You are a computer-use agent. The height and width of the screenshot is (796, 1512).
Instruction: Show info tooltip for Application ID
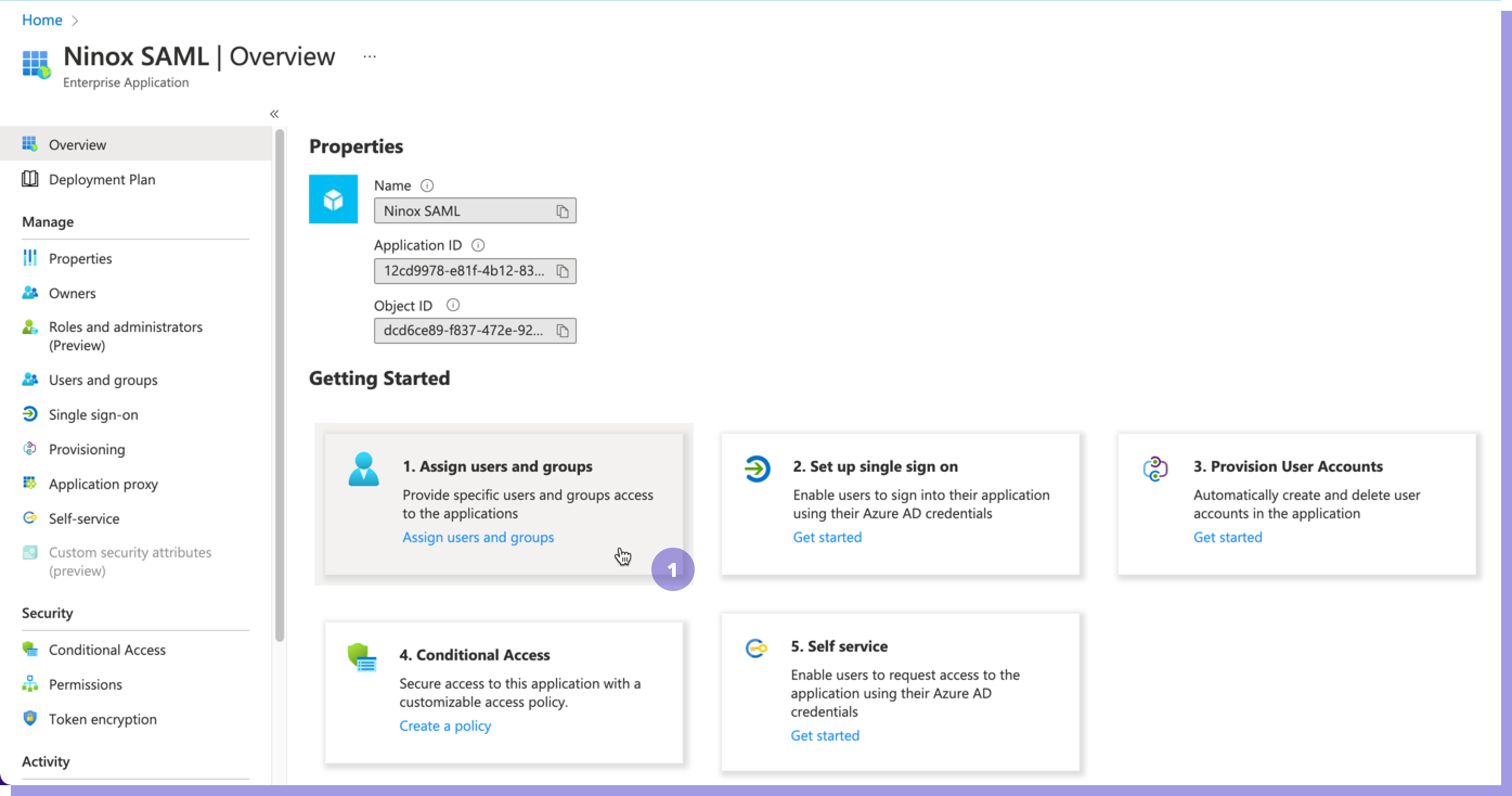(x=479, y=246)
